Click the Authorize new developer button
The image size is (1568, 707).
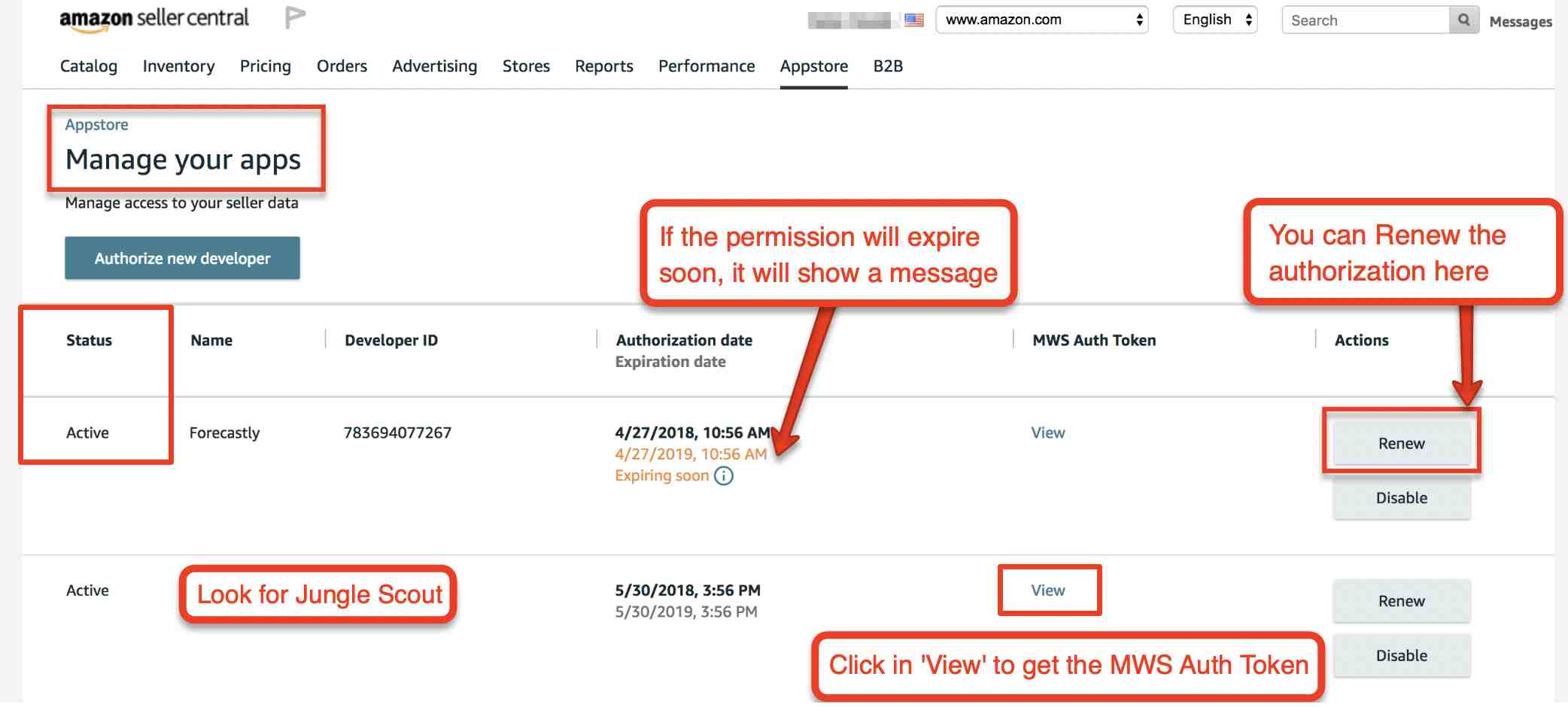tap(182, 258)
